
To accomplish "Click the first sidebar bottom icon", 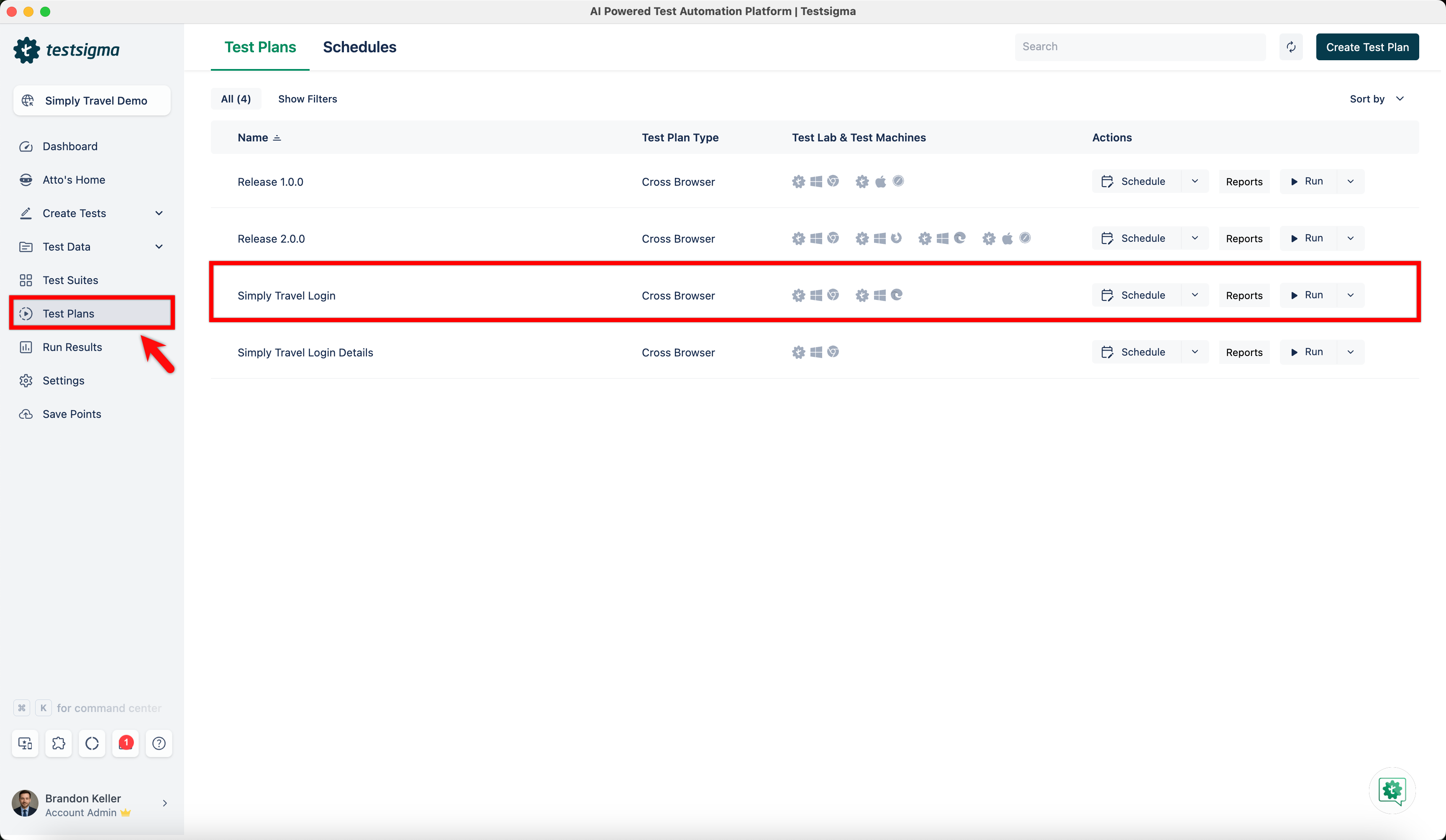I will (x=25, y=743).
